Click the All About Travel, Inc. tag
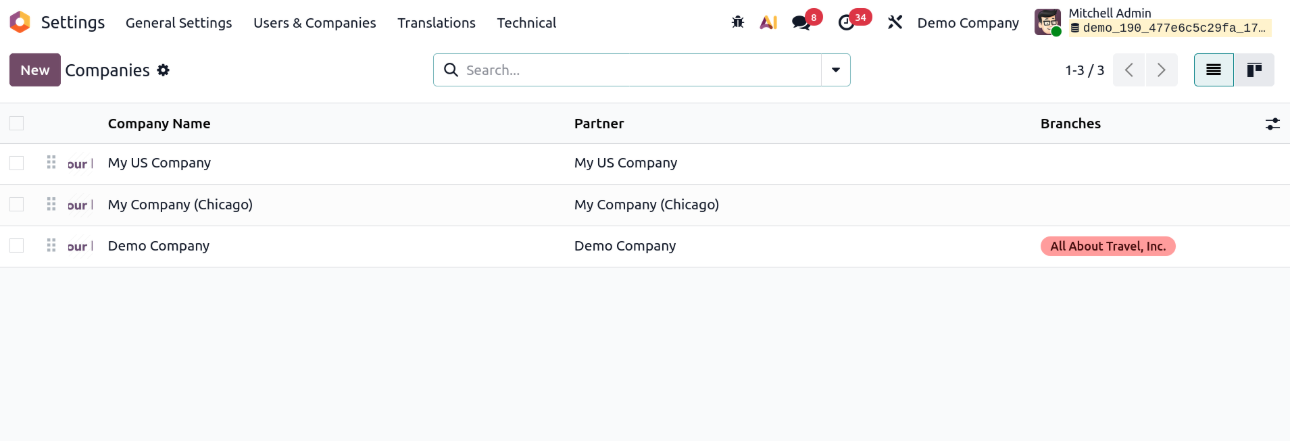Viewport: 1290px width, 441px height. 1107,246
